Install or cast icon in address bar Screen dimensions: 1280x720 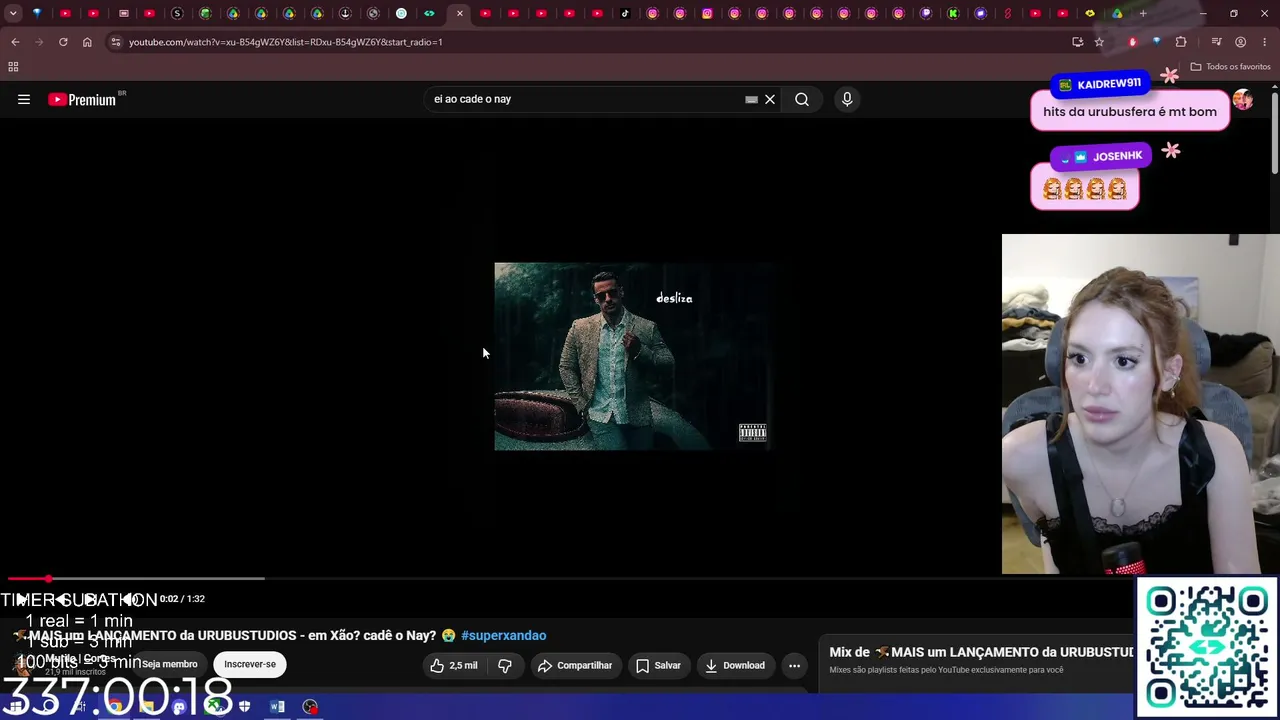pos(1077,42)
